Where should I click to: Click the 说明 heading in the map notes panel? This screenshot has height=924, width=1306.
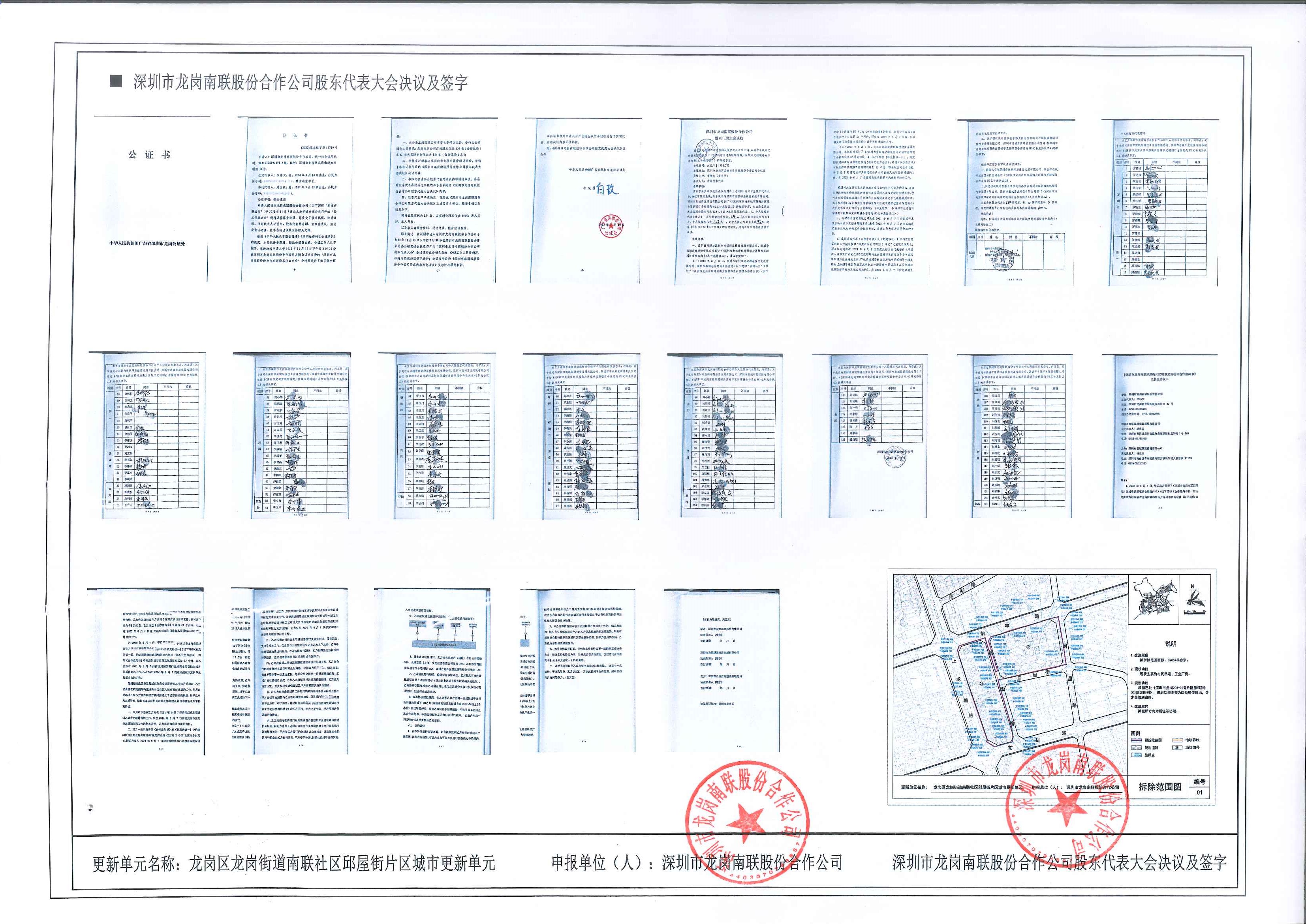(1171, 644)
